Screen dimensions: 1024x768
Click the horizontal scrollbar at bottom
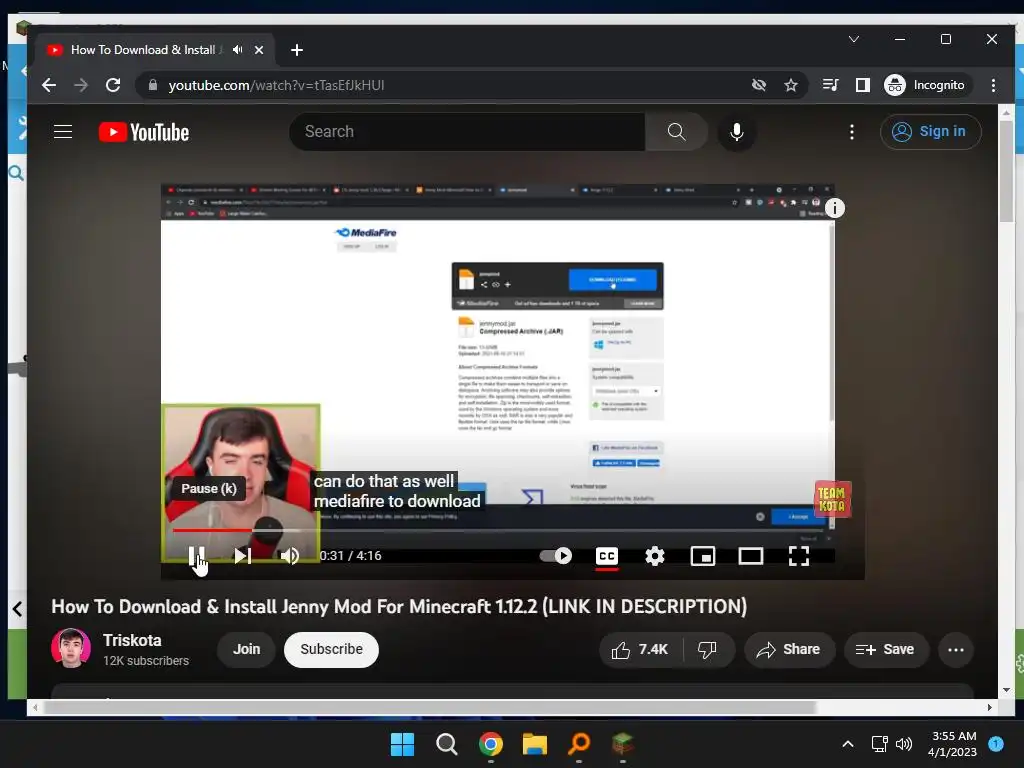click(x=430, y=707)
